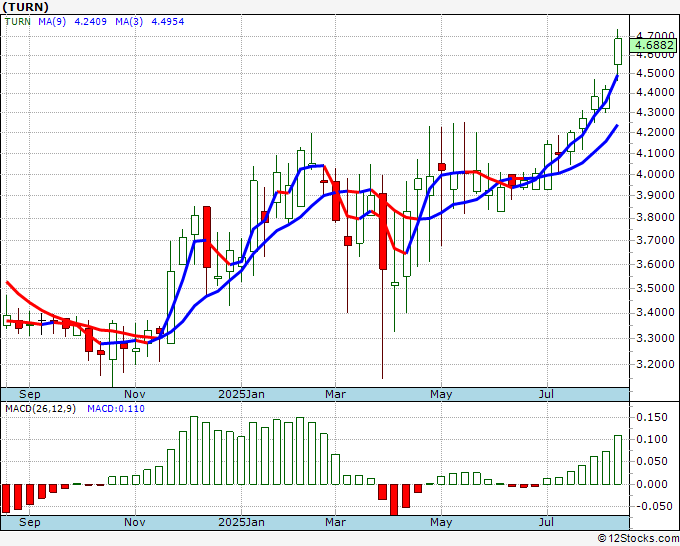The height and width of the screenshot is (546, 680).
Task: Click the 3.8000 price axis label
Action: pyautogui.click(x=655, y=217)
